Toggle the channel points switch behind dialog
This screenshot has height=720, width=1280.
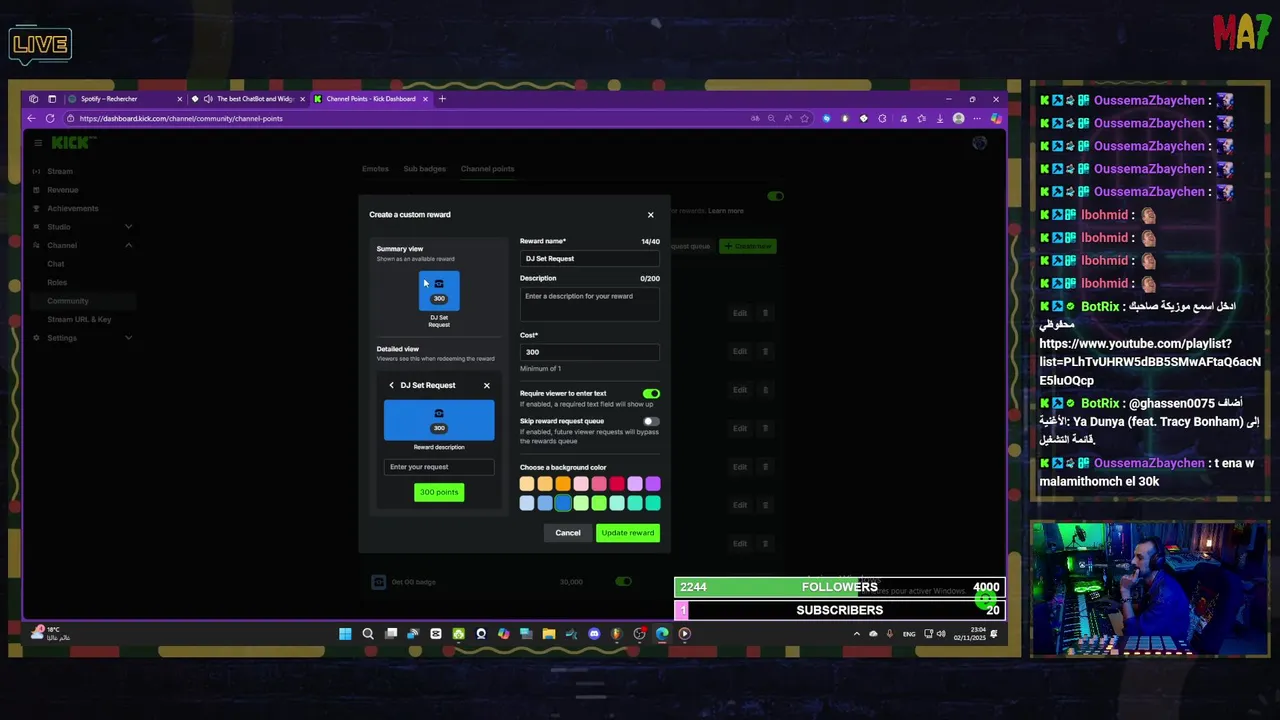(x=776, y=196)
